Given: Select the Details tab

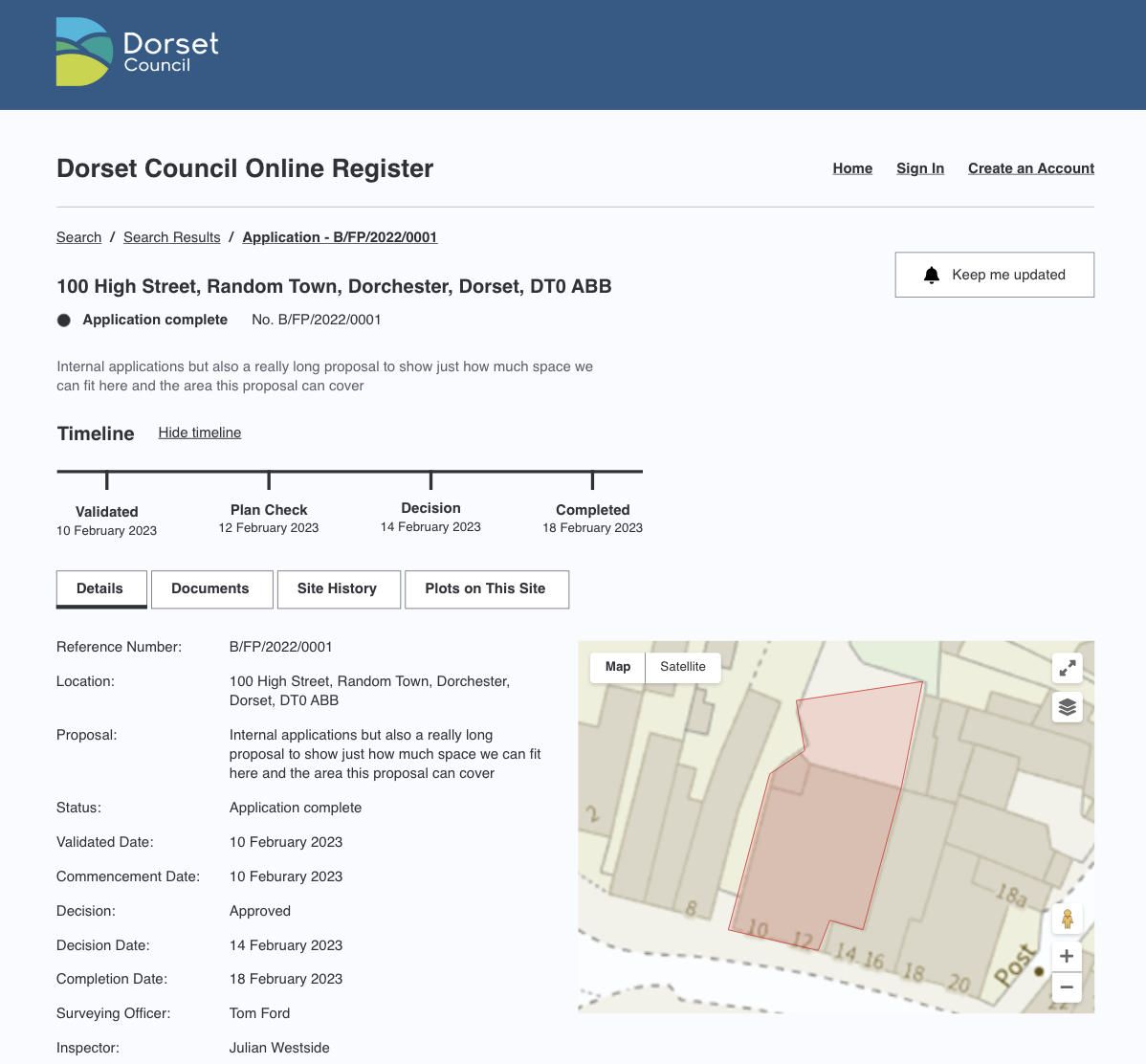Looking at the screenshot, I should pos(101,588).
